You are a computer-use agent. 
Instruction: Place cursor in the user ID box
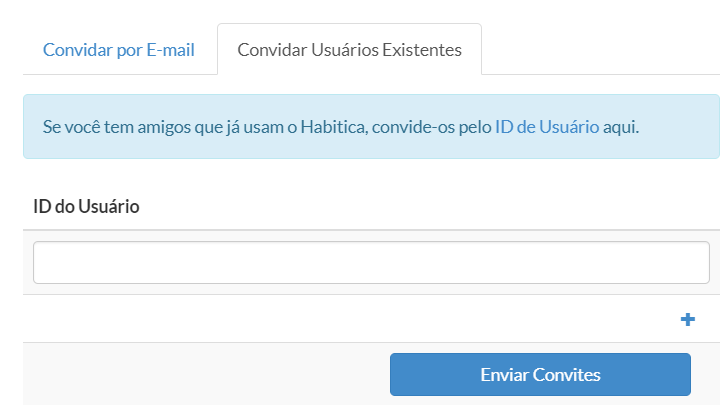(x=371, y=262)
